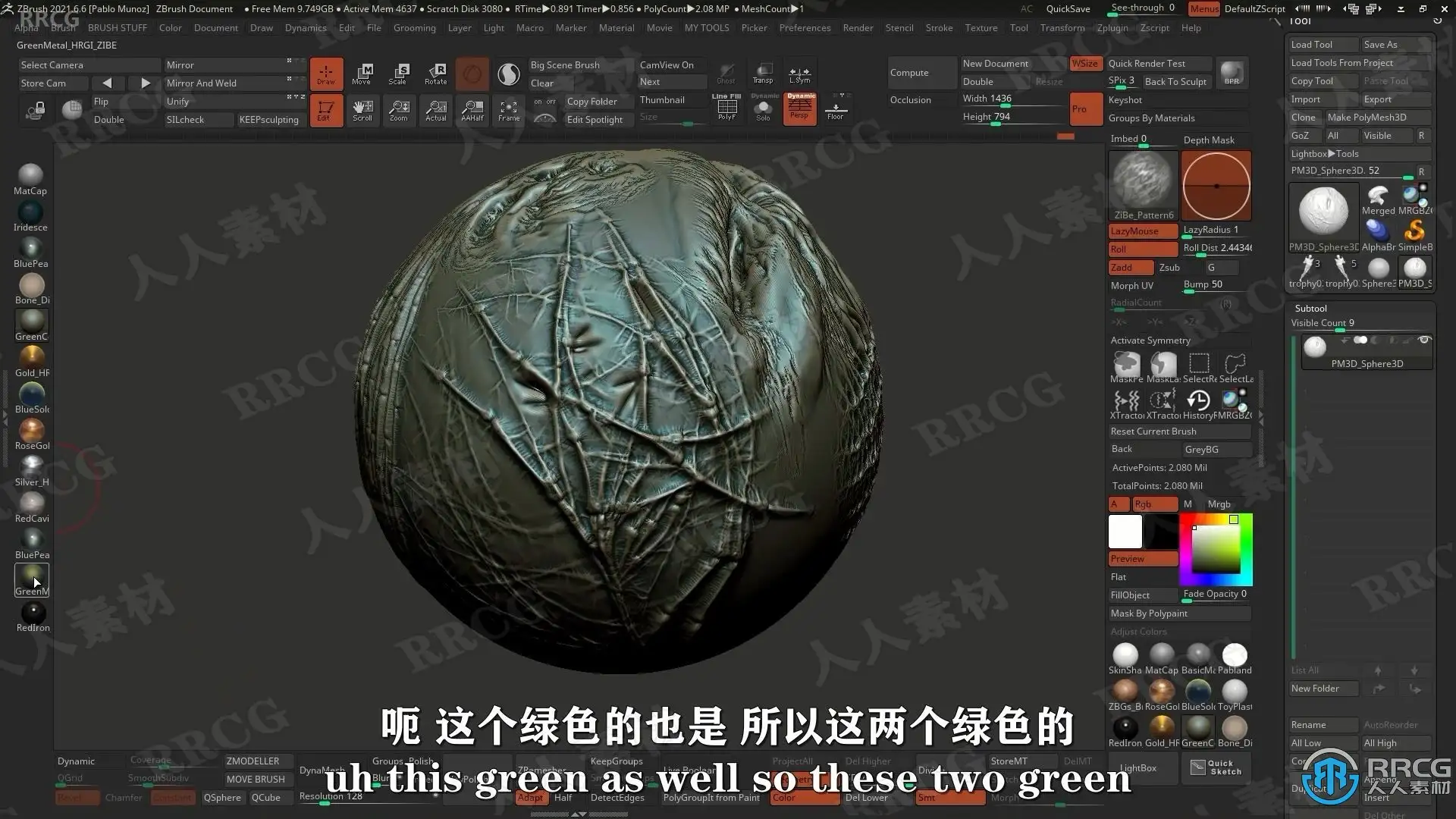Image resolution: width=1456 pixels, height=819 pixels.
Task: Adjust the Bump 50 slider
Action: pyautogui.click(x=1216, y=286)
